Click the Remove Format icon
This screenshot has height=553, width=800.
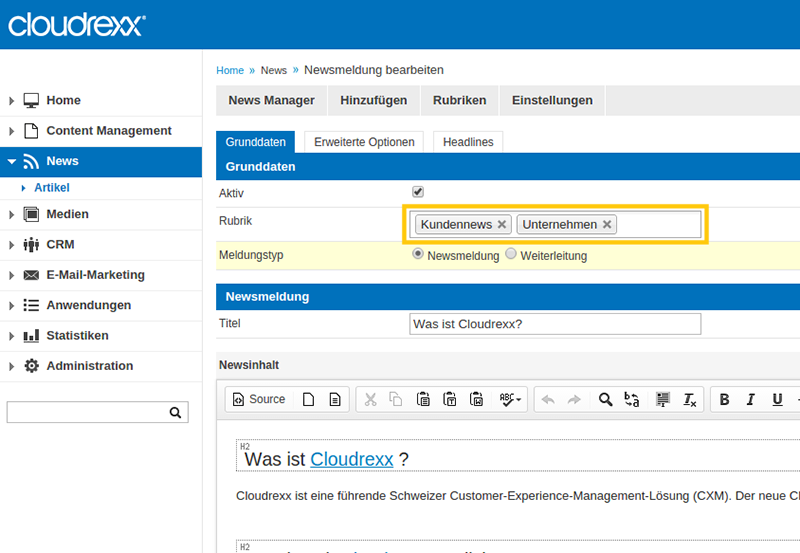[689, 399]
